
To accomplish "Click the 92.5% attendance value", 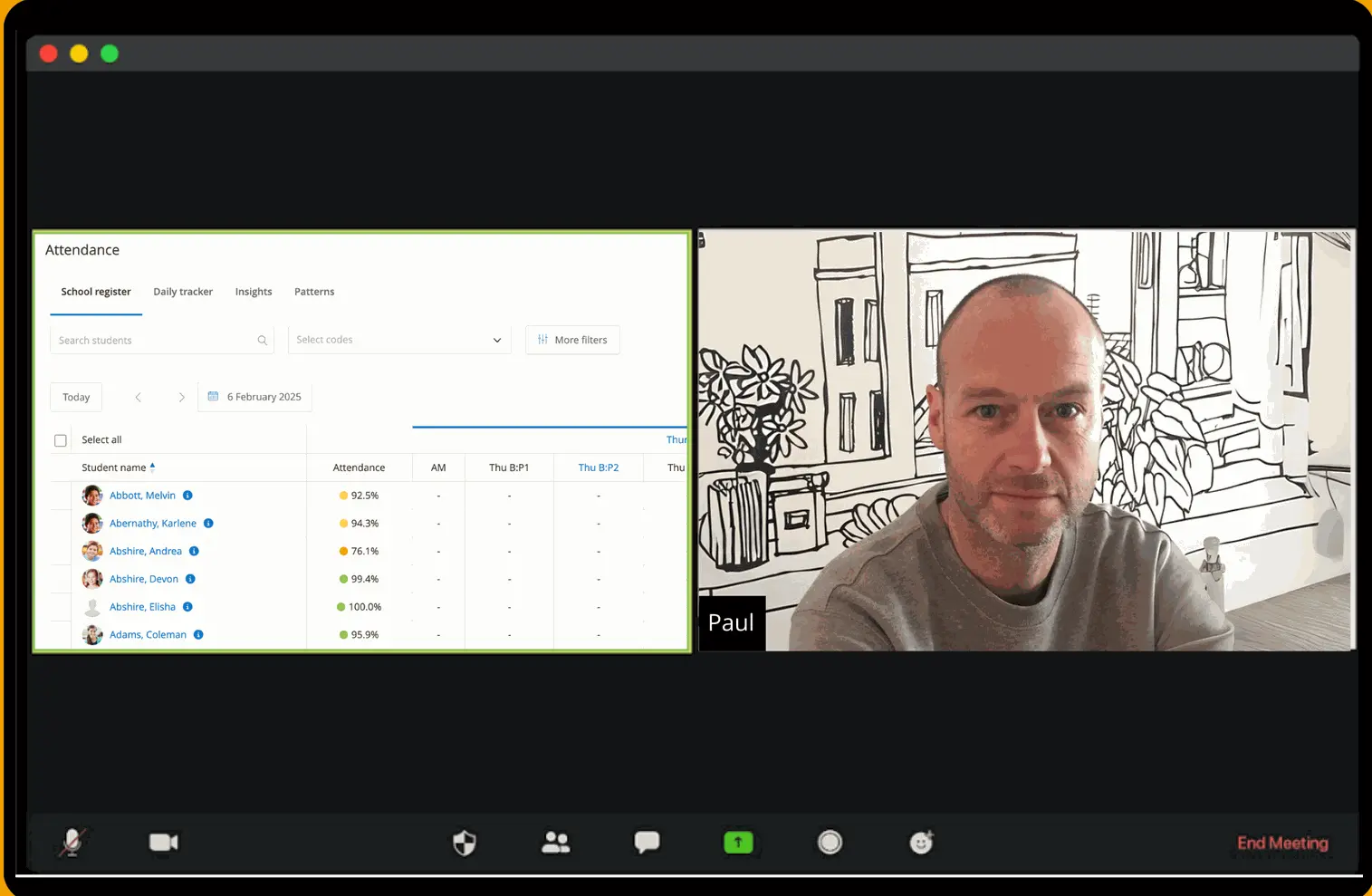I will pos(365,496).
